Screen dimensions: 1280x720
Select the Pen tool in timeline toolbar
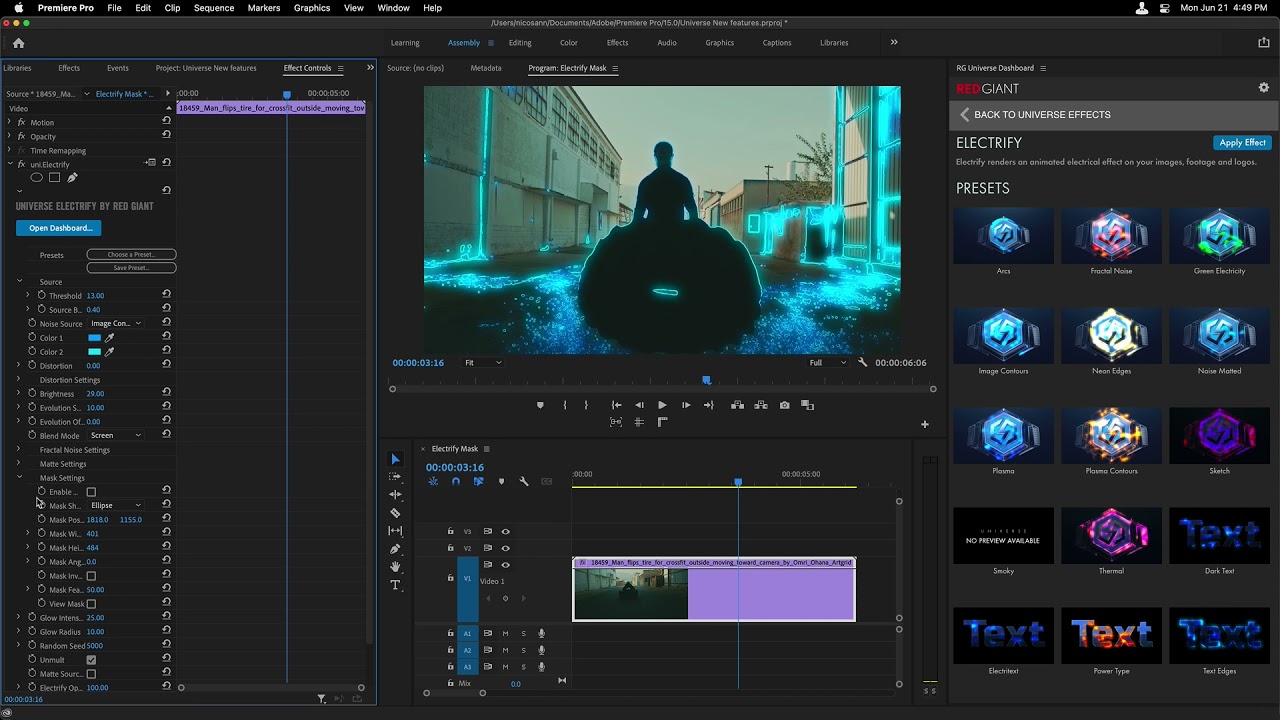(395, 549)
